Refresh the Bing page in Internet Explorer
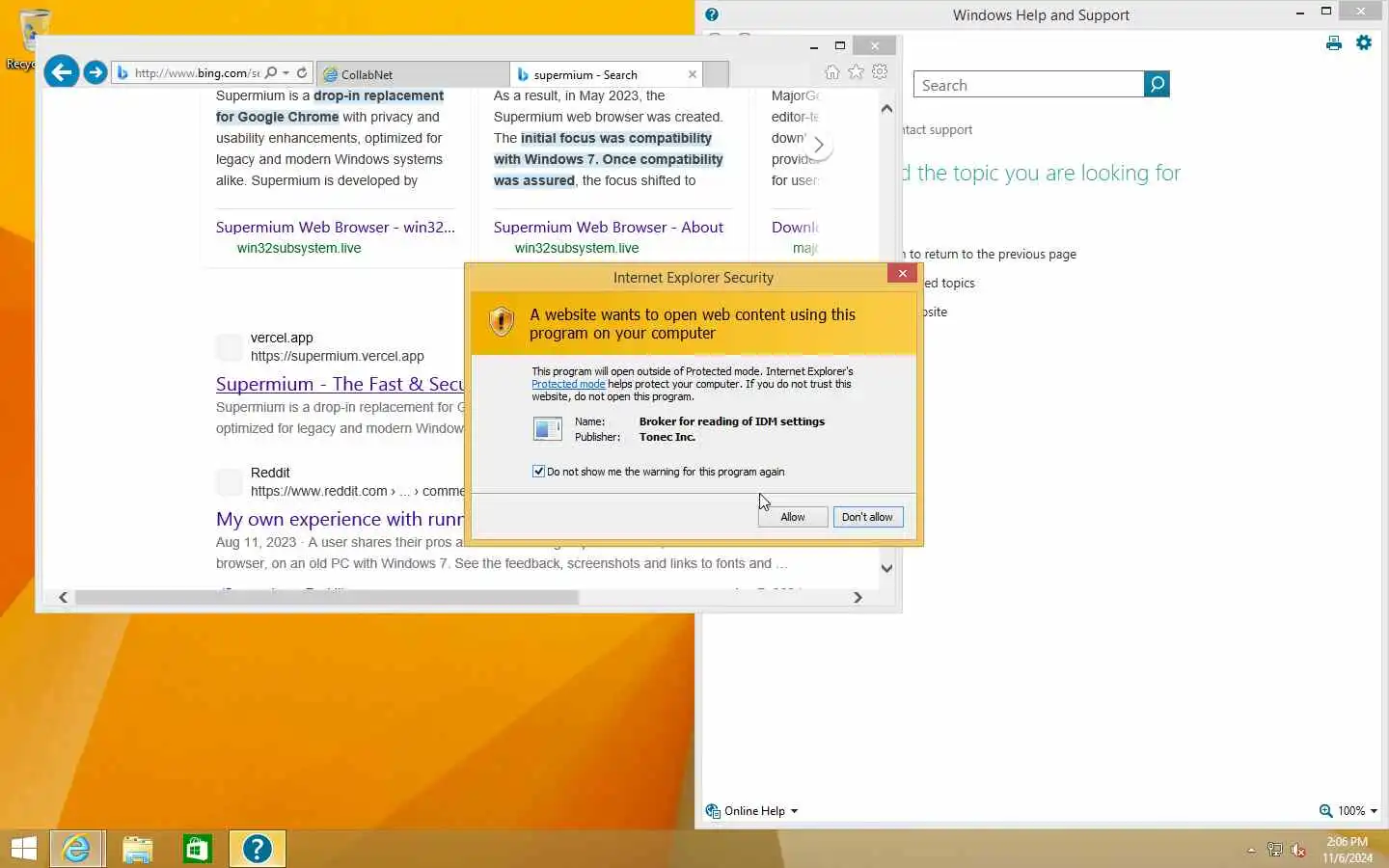 coord(302,73)
